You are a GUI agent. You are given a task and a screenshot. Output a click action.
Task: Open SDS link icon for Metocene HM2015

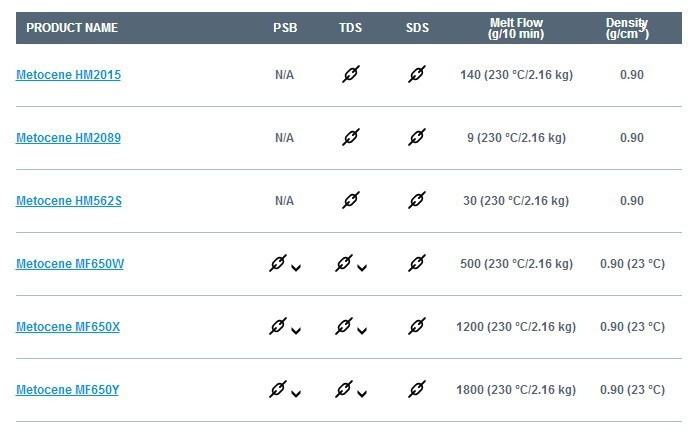[417, 74]
